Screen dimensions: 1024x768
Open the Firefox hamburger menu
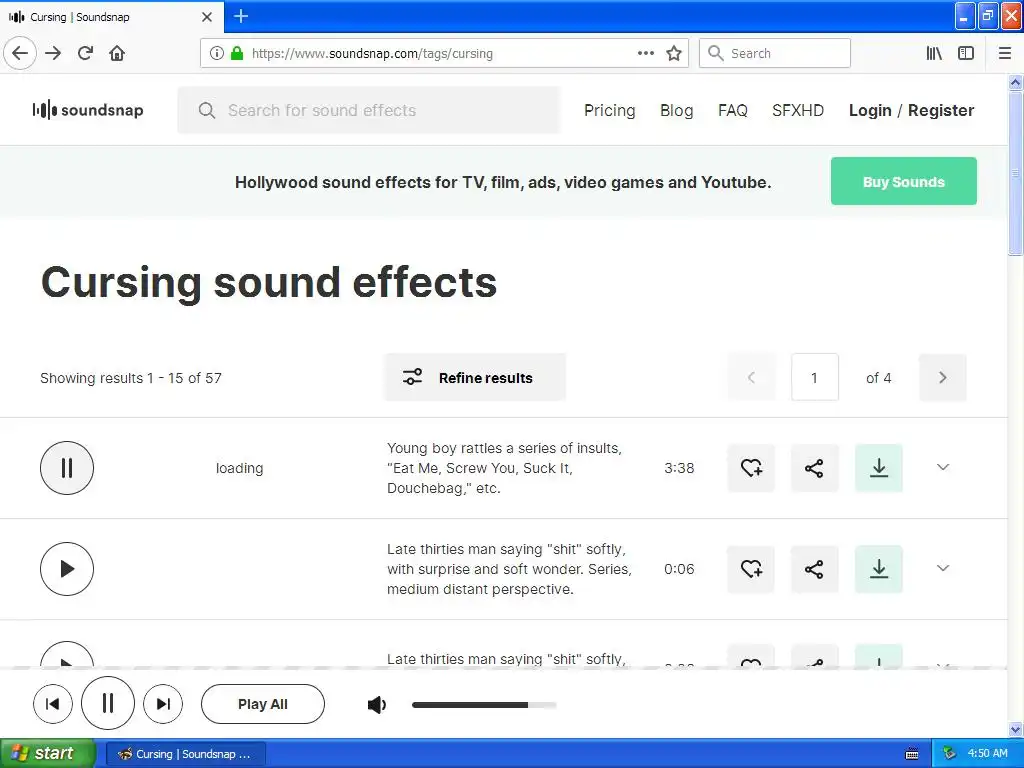[1005, 53]
